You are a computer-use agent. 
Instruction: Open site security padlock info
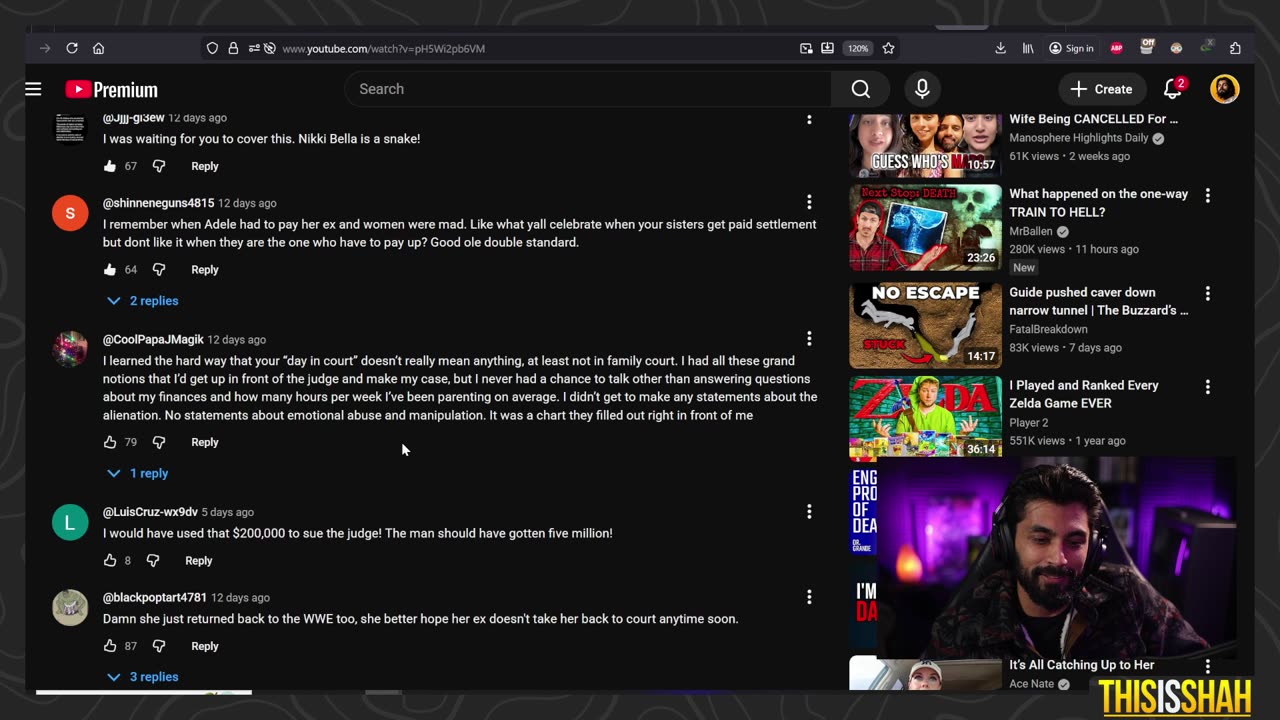point(233,48)
